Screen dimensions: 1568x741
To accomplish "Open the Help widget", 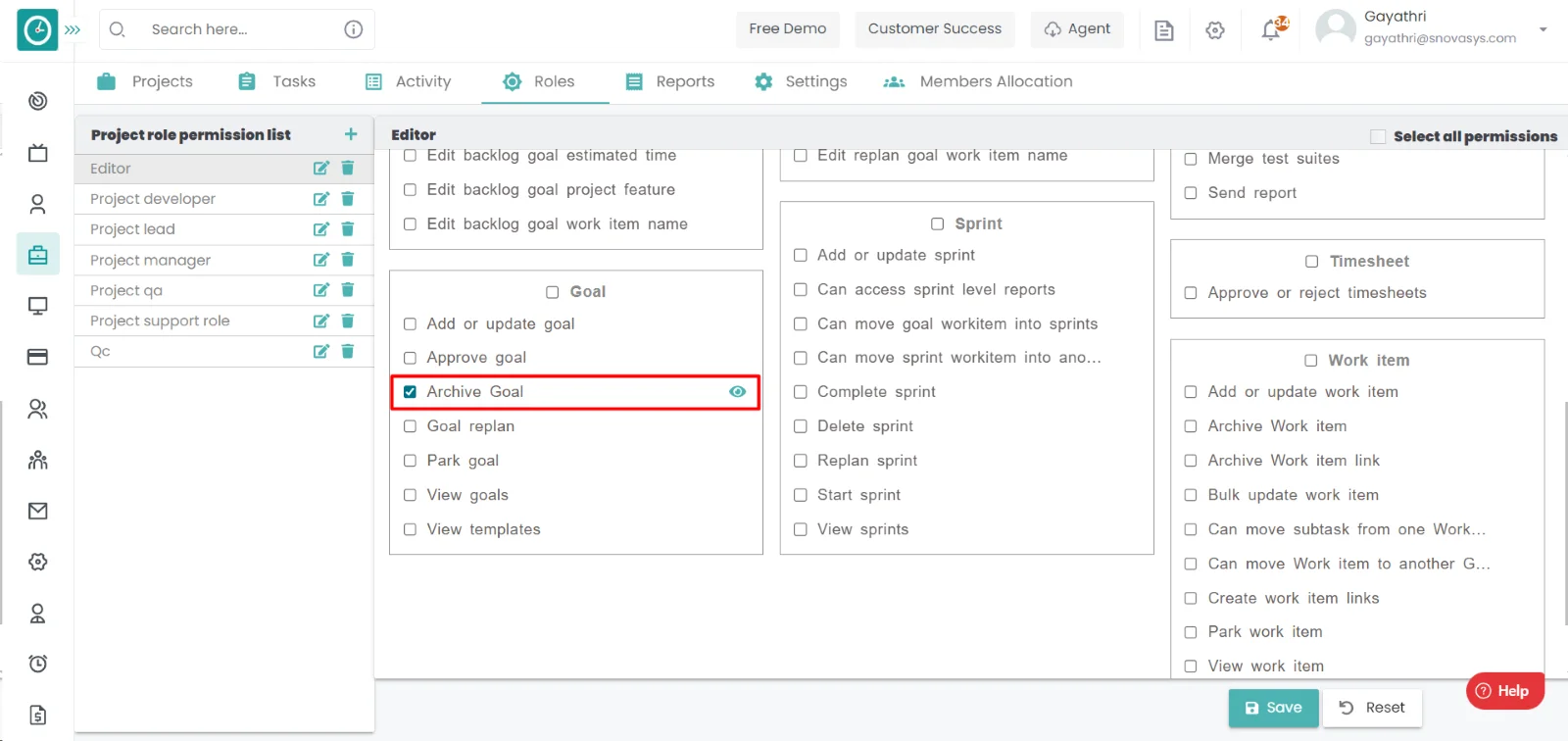I will pyautogui.click(x=1504, y=691).
